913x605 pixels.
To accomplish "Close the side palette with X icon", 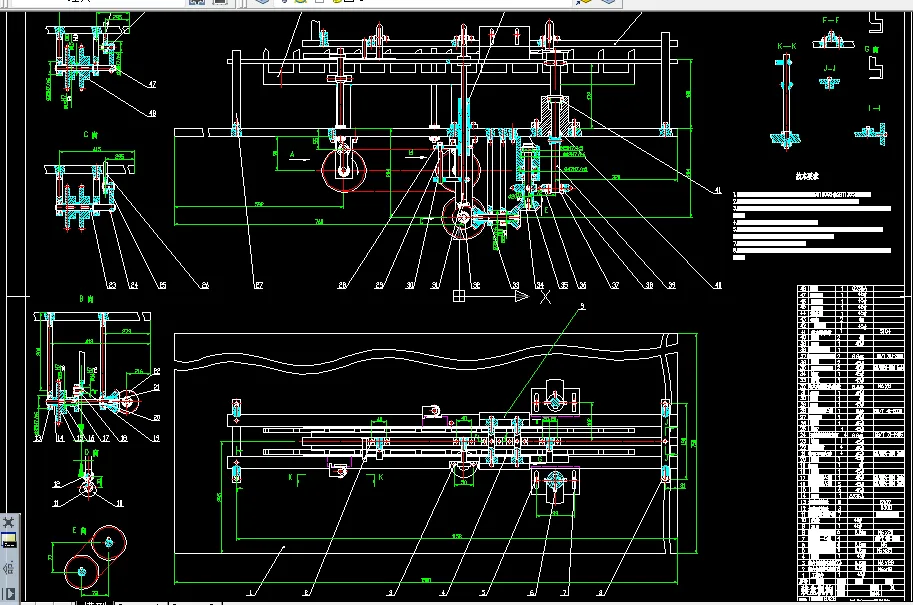I will click(x=9, y=522).
